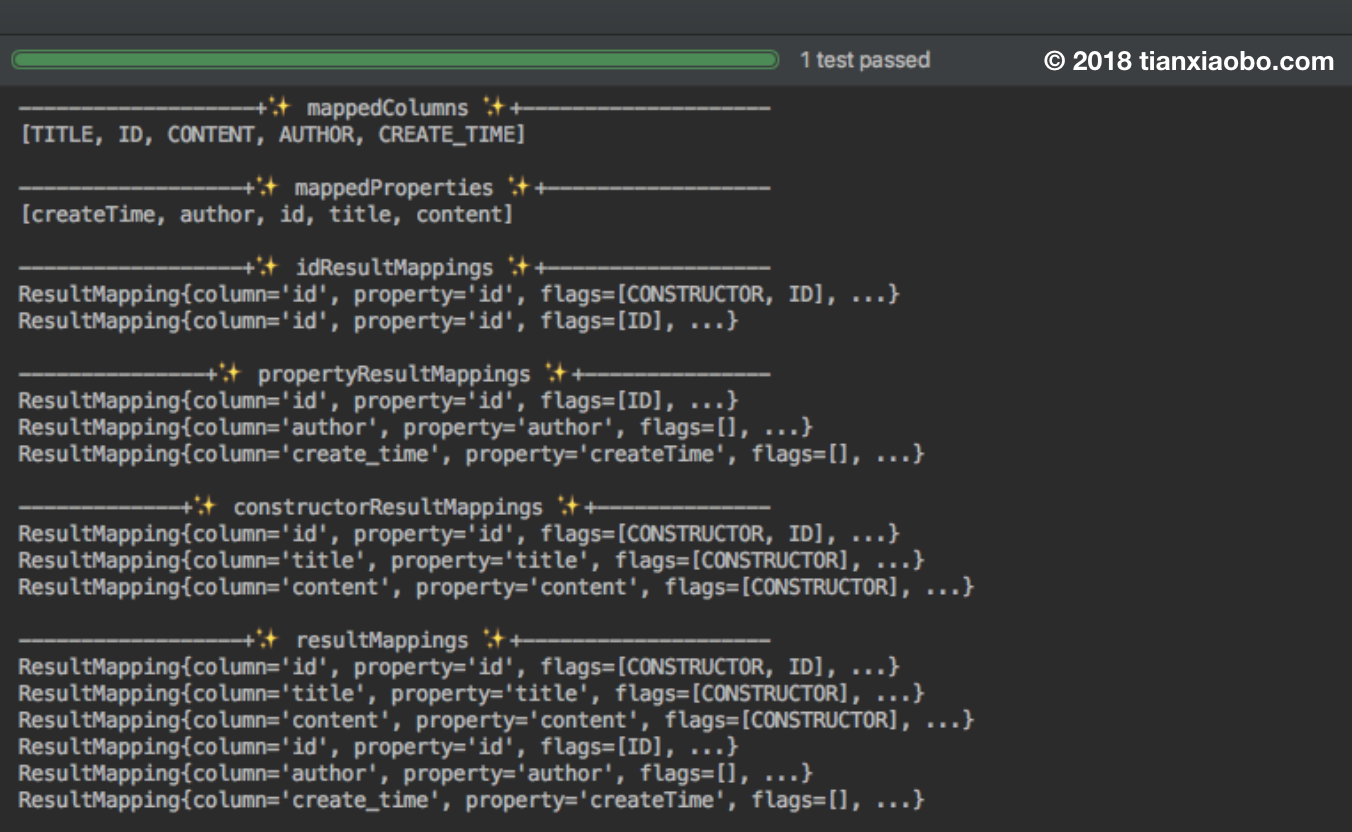1352x832 pixels.
Task: Click the content mapping line under constructorResultMappings
Action: pyautogui.click(x=496, y=587)
